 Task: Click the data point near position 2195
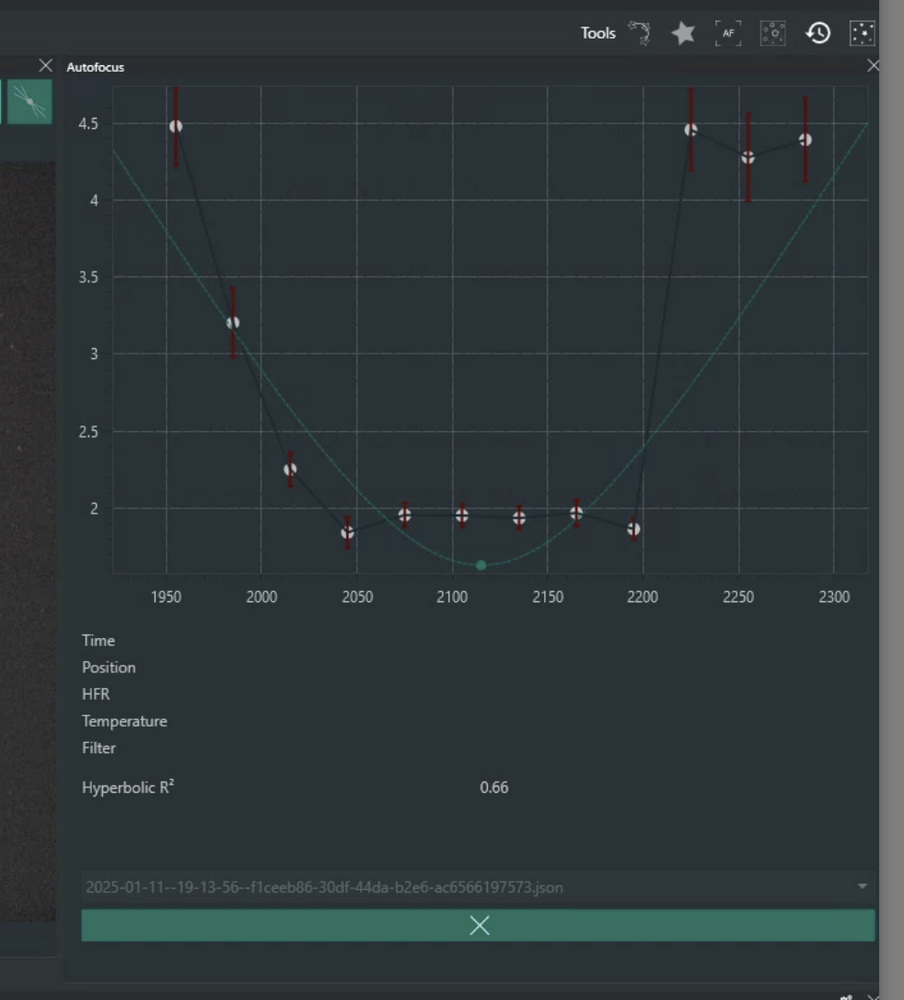coord(634,529)
